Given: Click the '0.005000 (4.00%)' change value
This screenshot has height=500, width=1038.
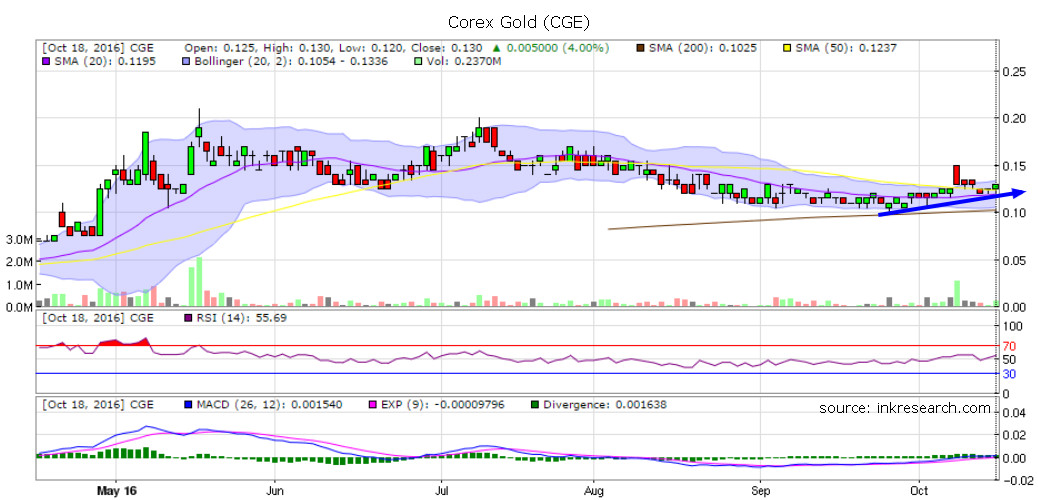Looking at the screenshot, I should [x=558, y=48].
